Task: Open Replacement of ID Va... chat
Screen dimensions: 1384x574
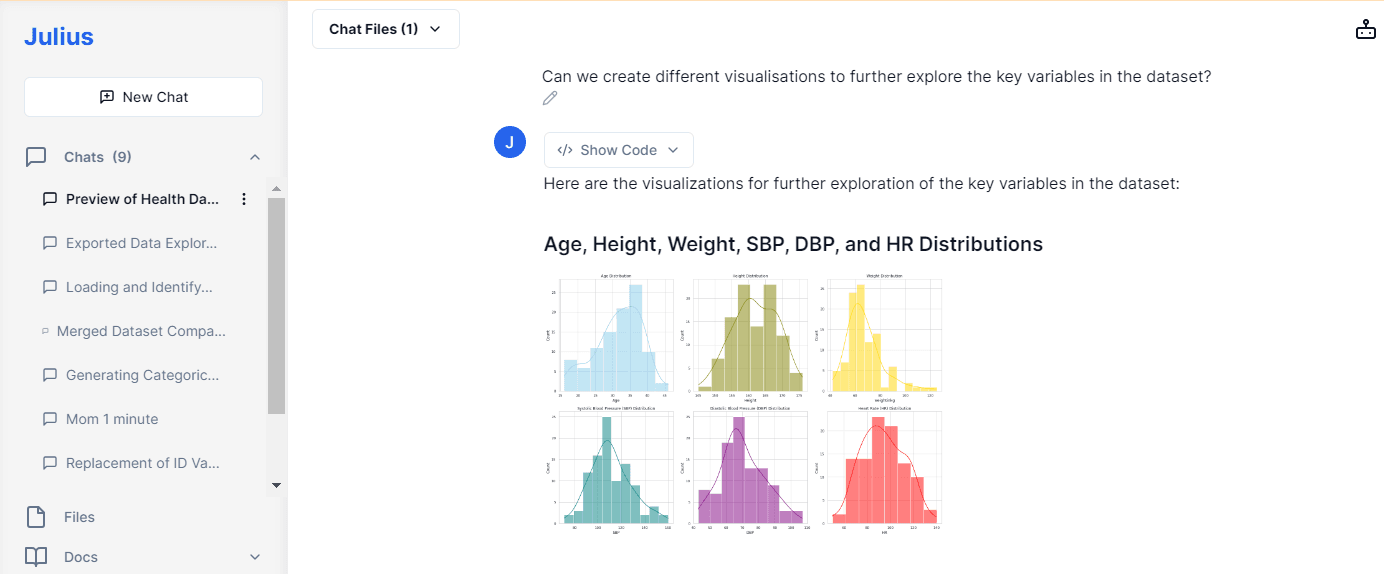Action: tap(142, 463)
